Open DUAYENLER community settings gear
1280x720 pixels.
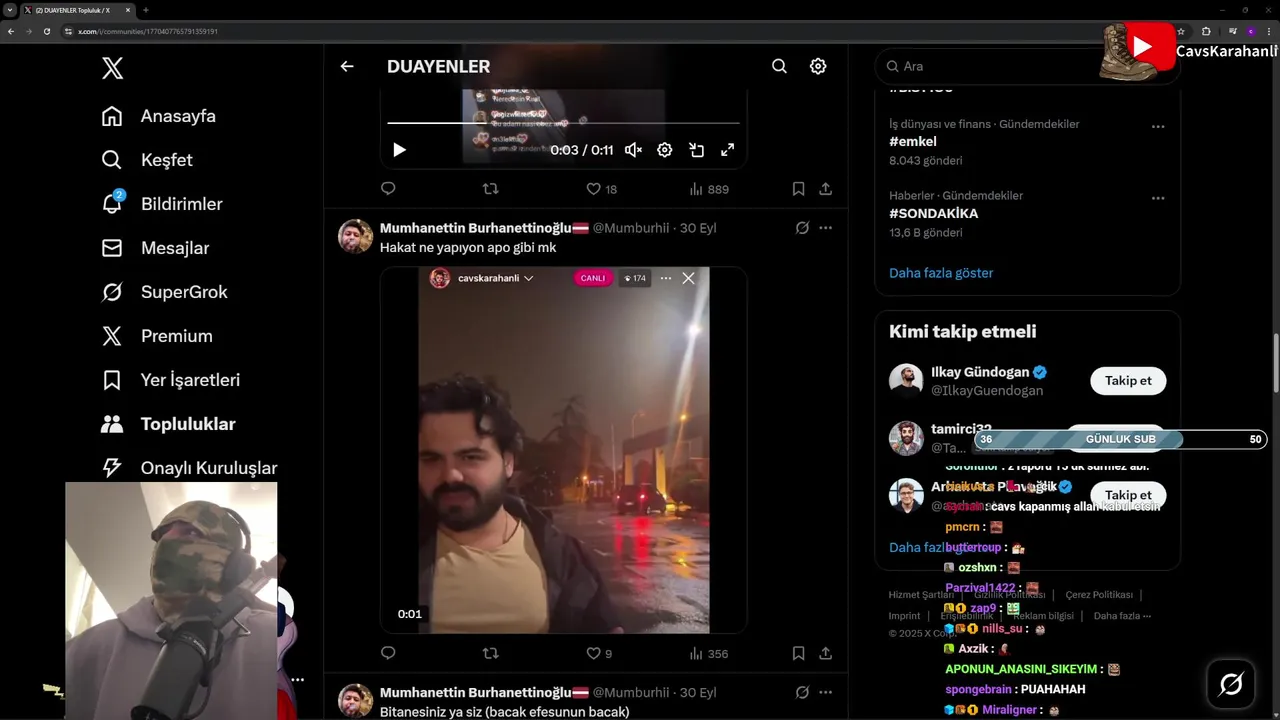pos(818,66)
